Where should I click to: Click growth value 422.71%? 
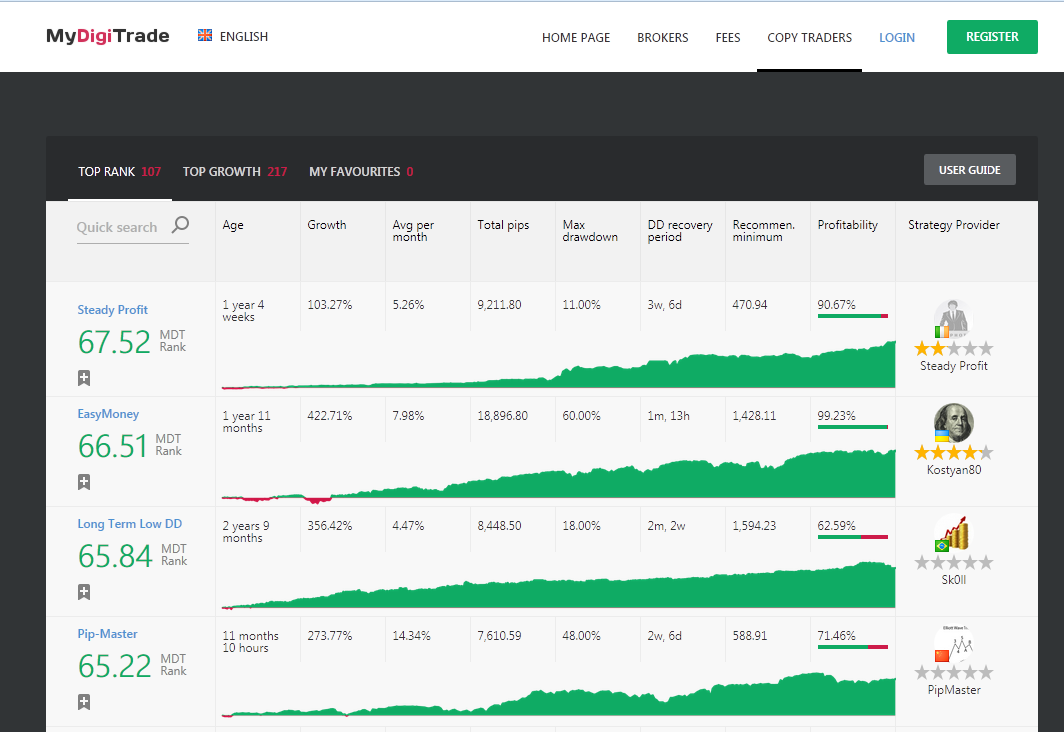pos(330,415)
